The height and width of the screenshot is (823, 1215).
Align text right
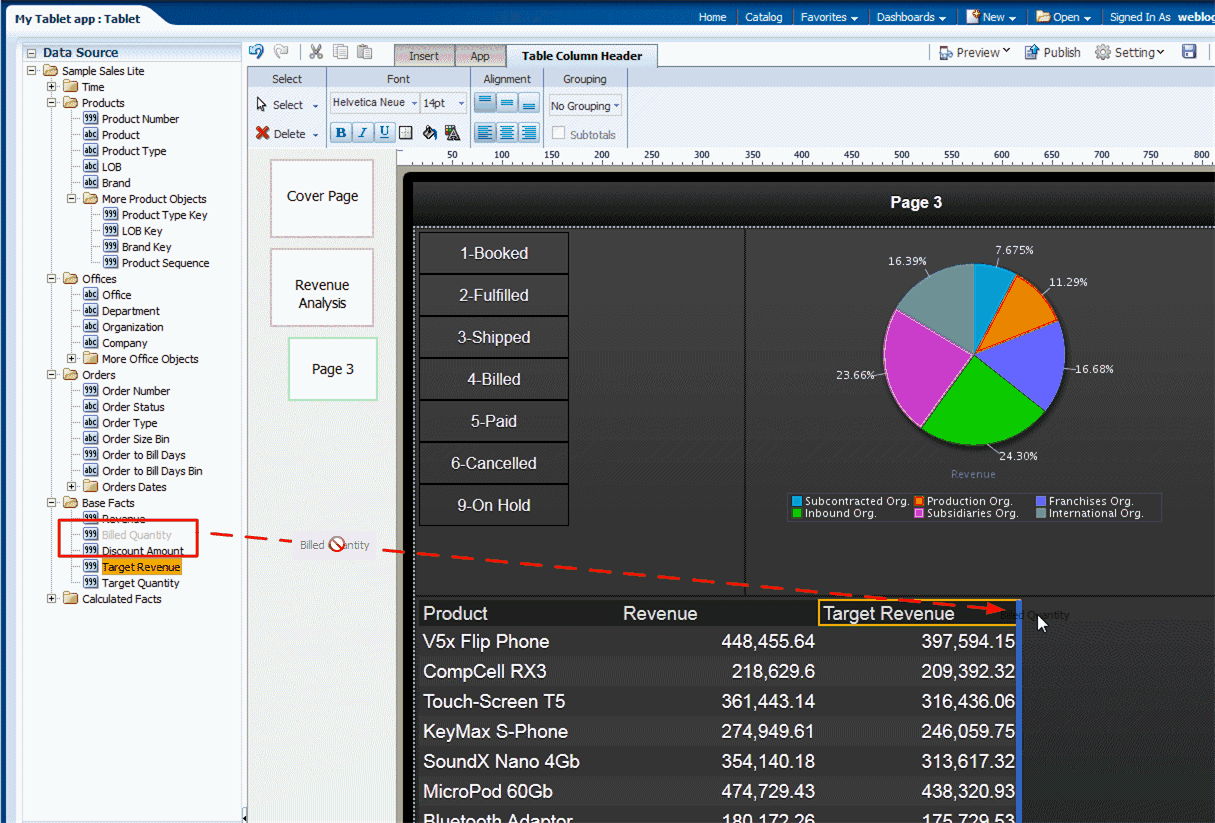click(x=529, y=132)
